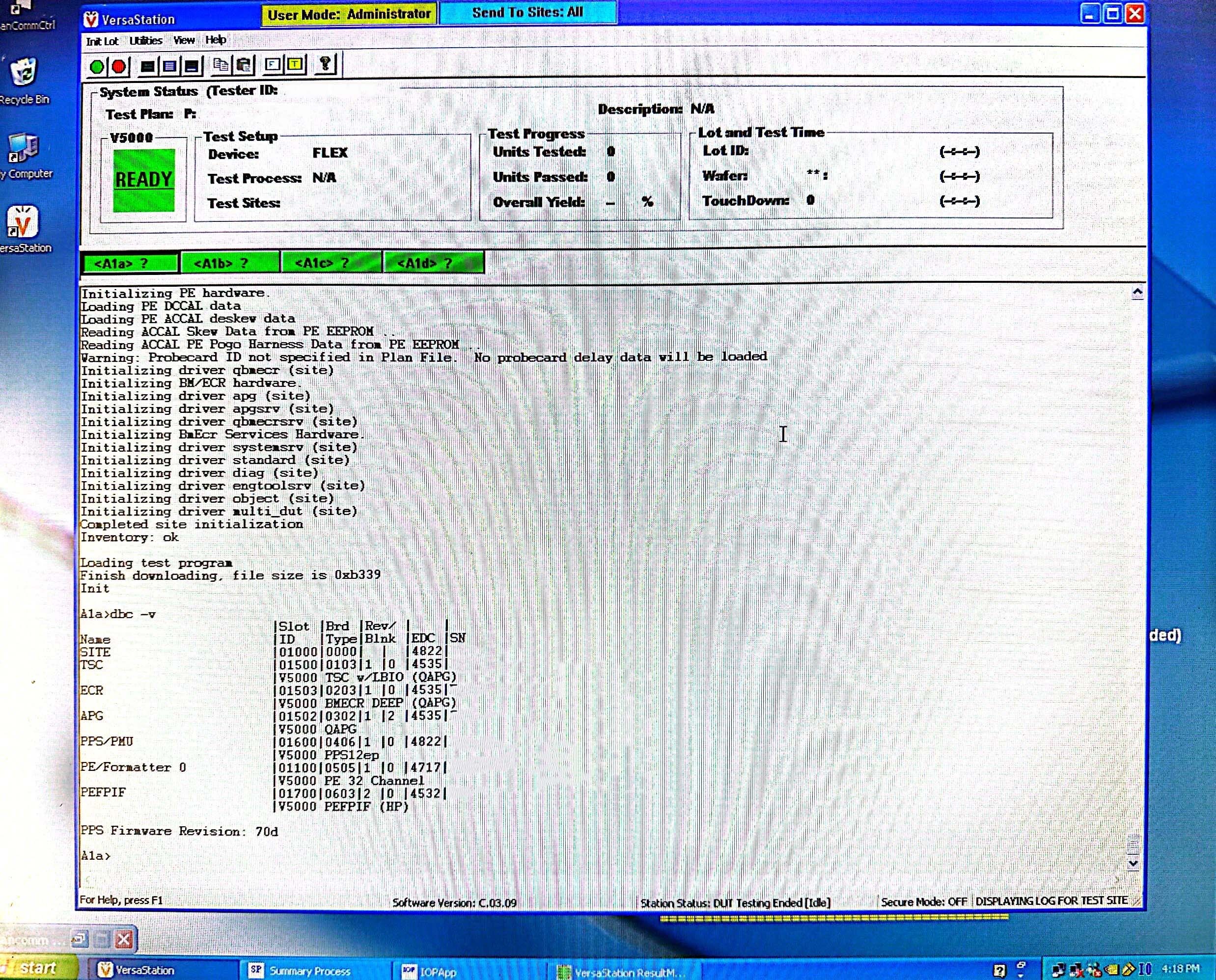This screenshot has width=1216, height=980.
Task: Click the 'Software Version: C.03.09' status text
Action: (454, 902)
